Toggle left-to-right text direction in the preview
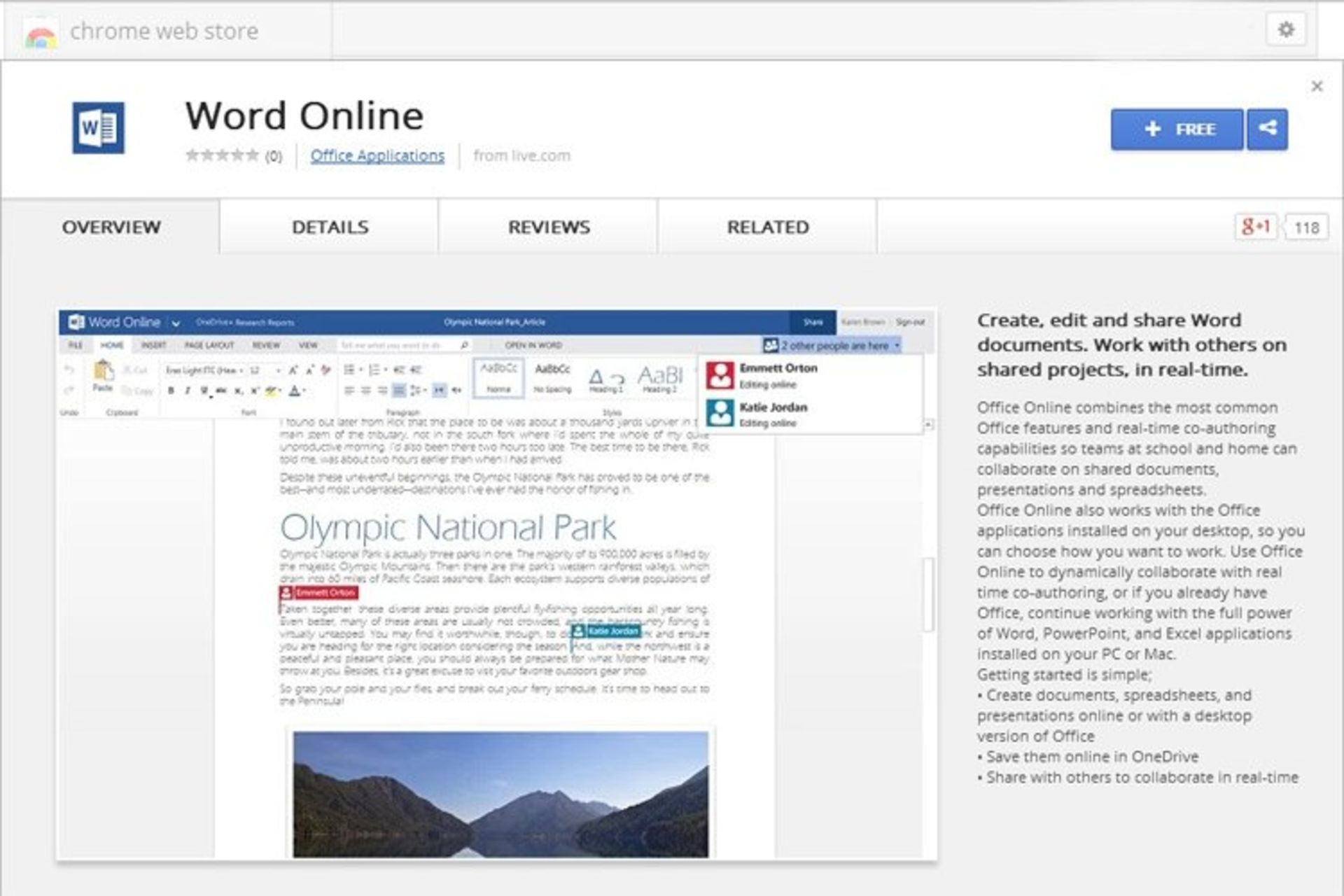The height and width of the screenshot is (896, 1344). tap(440, 391)
